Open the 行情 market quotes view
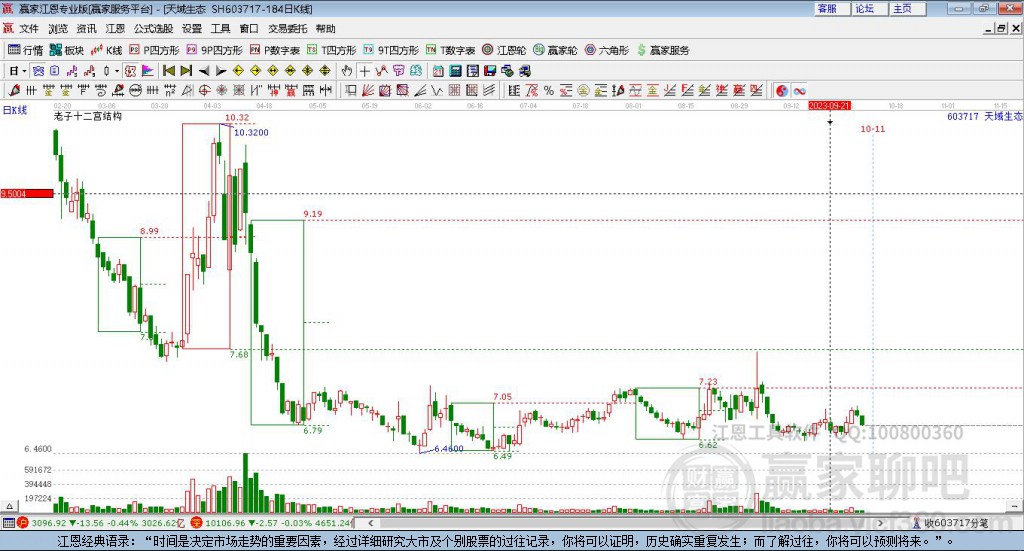 point(25,50)
